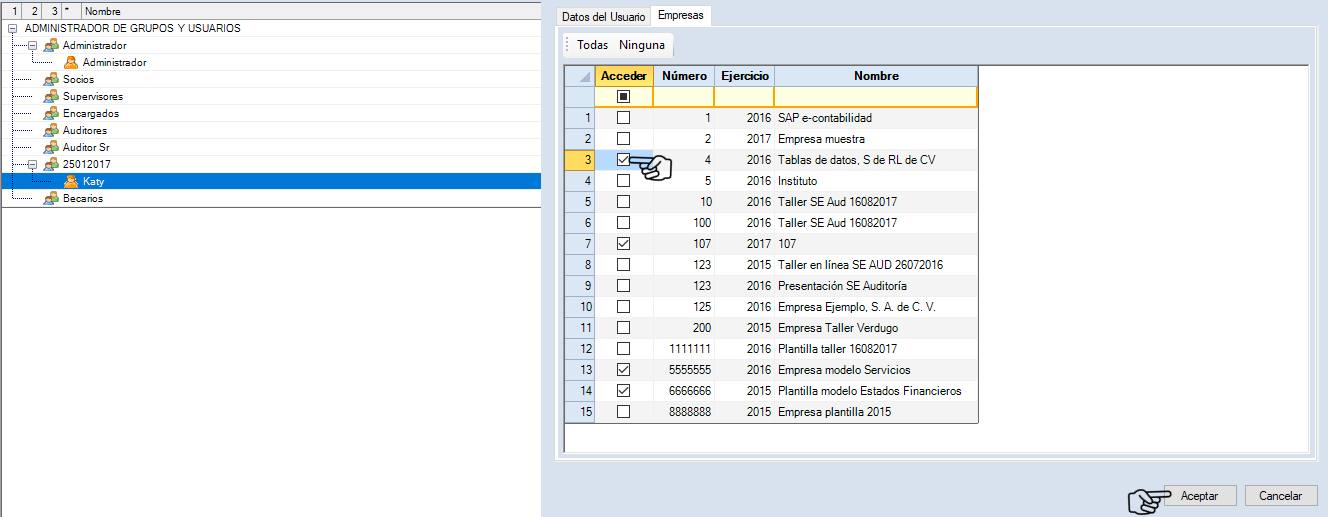The image size is (1328, 517).
Task: Select the Administrador user icon under group
Action: click(x=71, y=62)
